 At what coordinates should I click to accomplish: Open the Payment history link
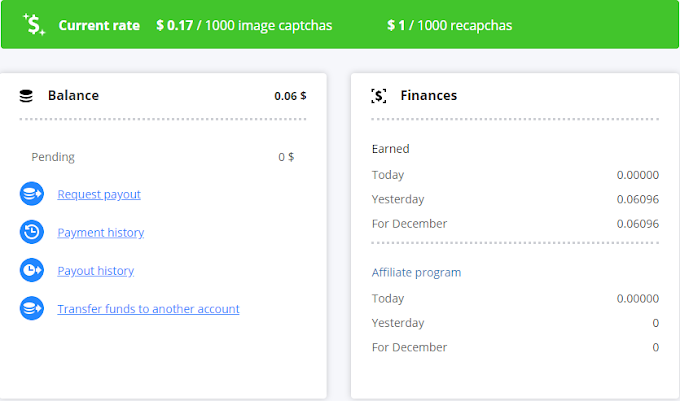[x=100, y=232]
